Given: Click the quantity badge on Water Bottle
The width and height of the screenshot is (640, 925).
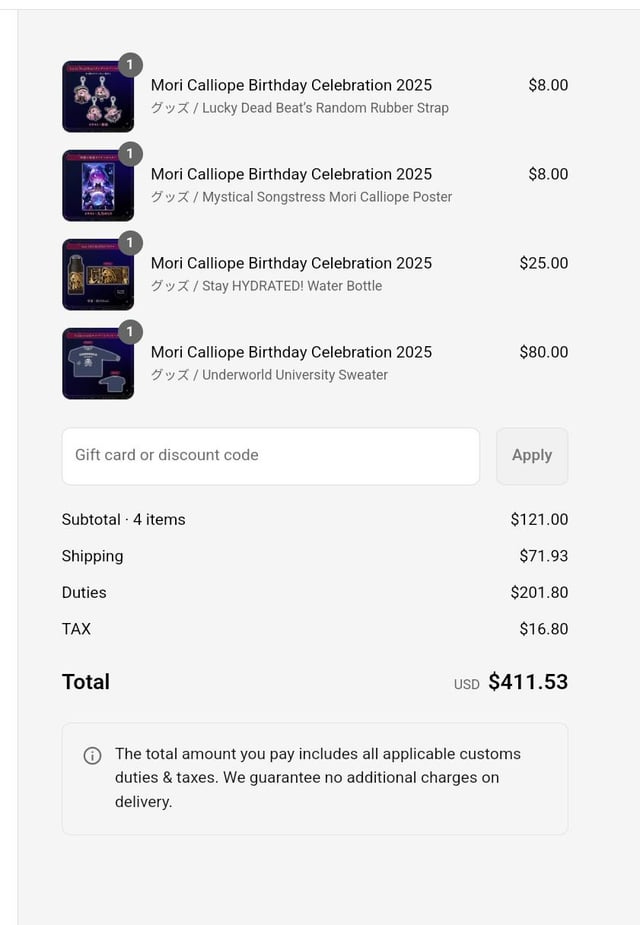Looking at the screenshot, I should point(130,243).
